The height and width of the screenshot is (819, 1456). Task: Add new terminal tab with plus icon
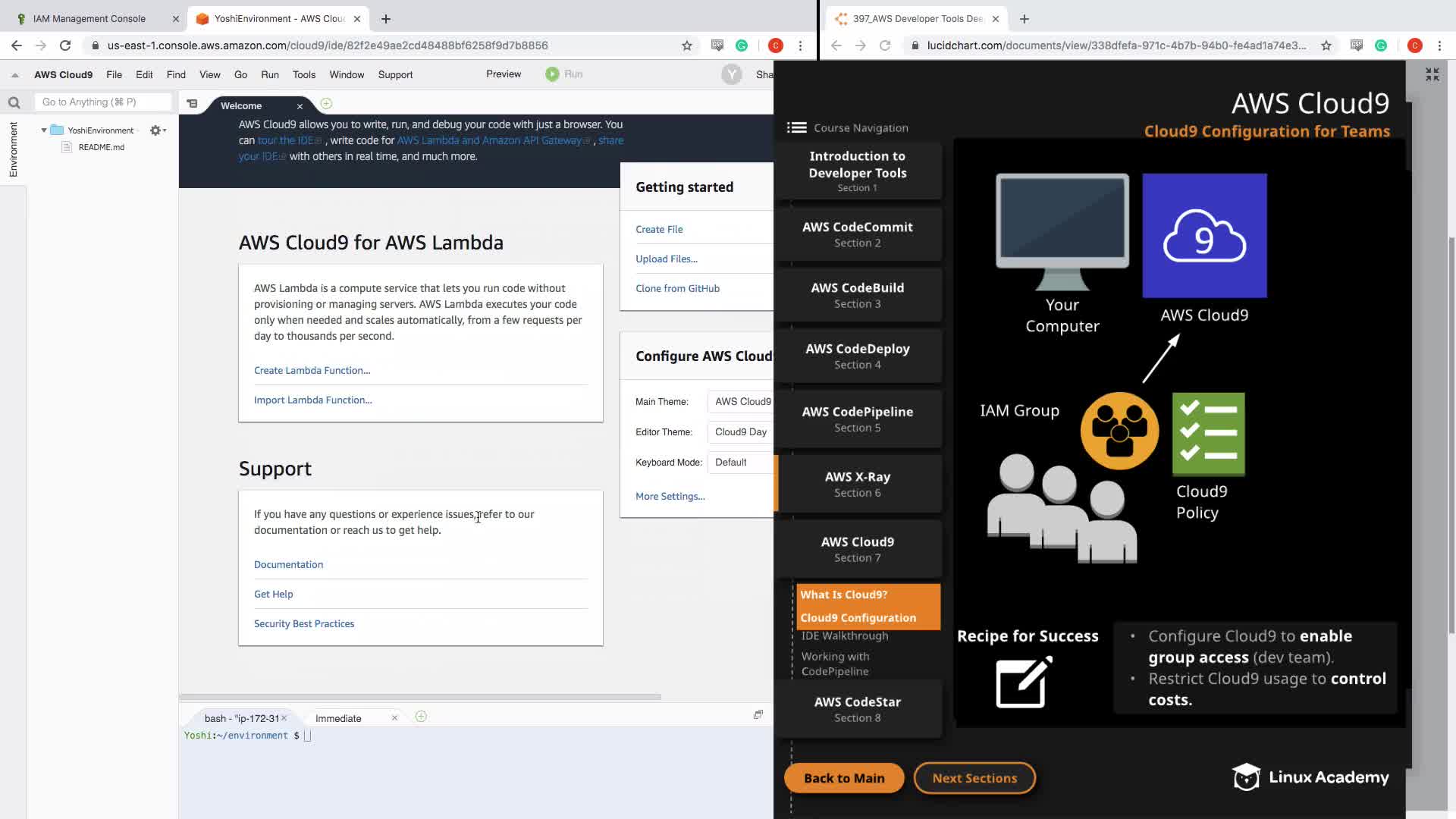point(421,717)
